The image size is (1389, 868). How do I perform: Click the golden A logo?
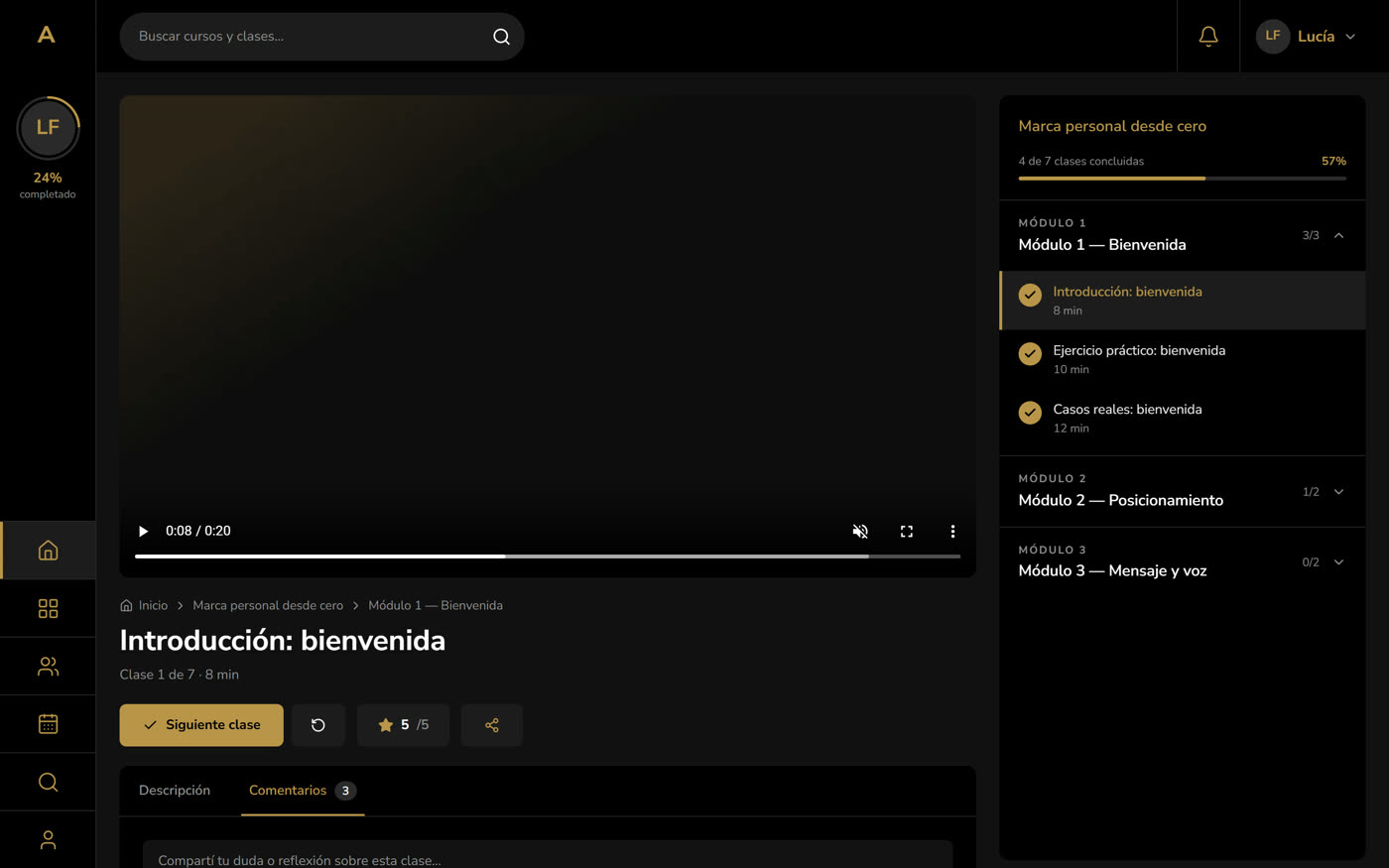tap(47, 35)
